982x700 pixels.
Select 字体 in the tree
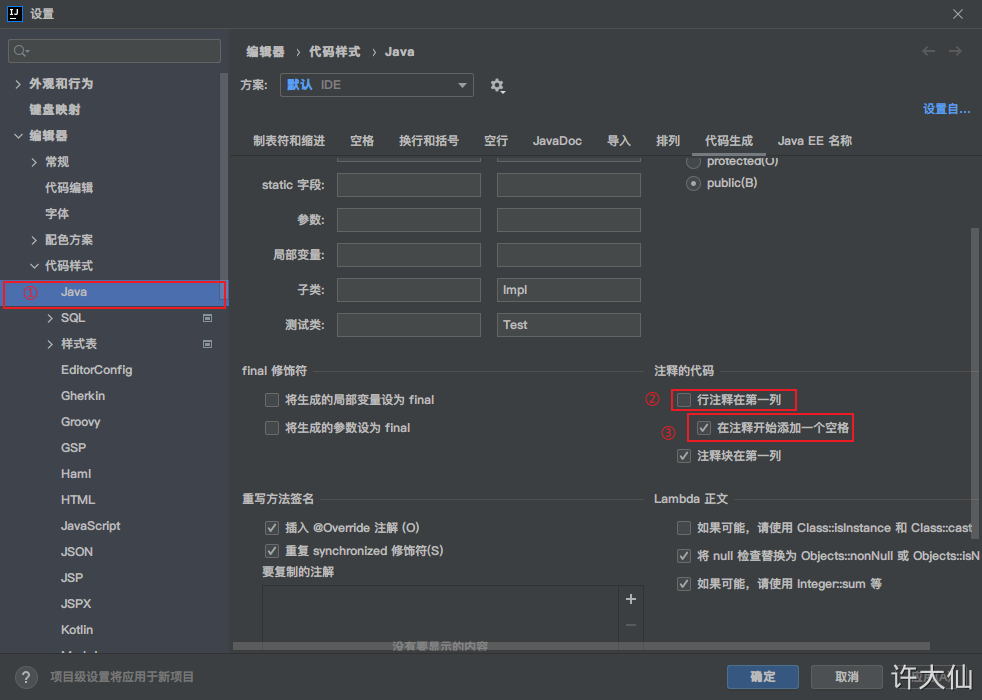coord(57,214)
